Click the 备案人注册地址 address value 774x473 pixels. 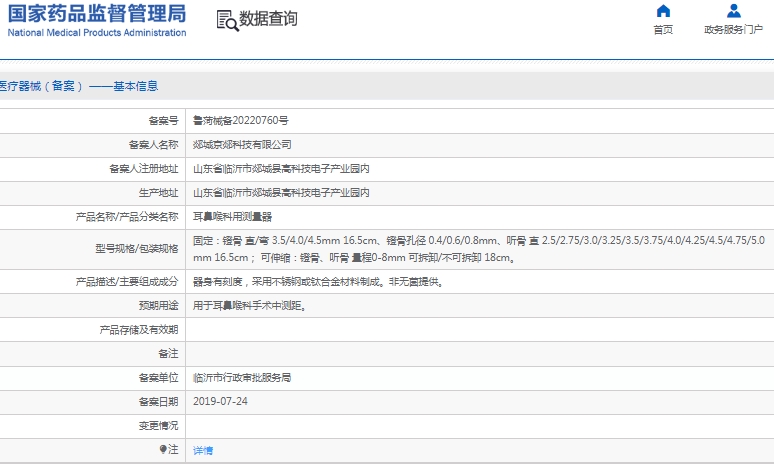(281, 169)
